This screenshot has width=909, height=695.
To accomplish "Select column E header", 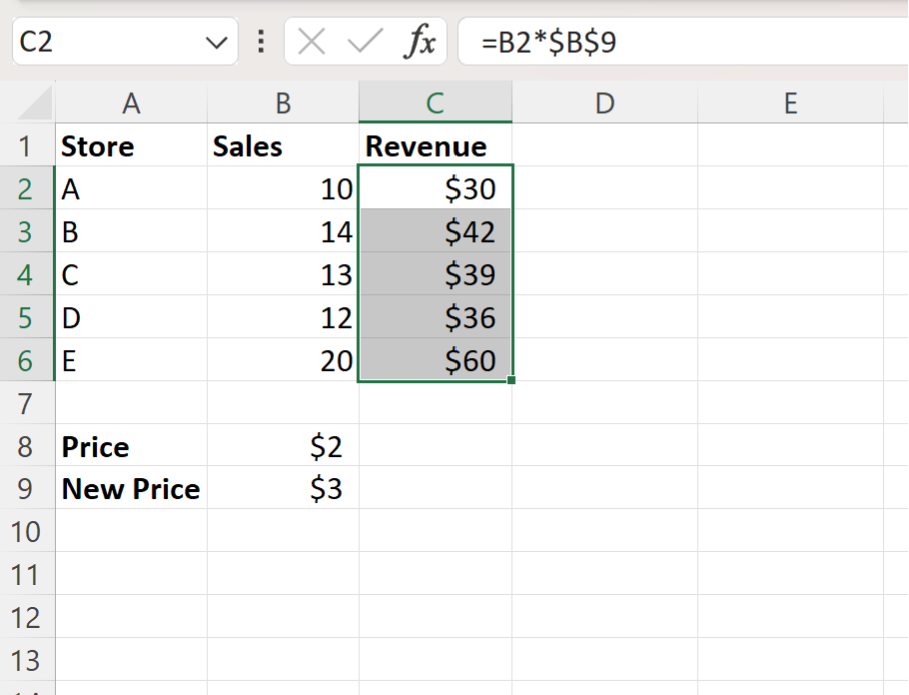I will pyautogui.click(x=791, y=103).
